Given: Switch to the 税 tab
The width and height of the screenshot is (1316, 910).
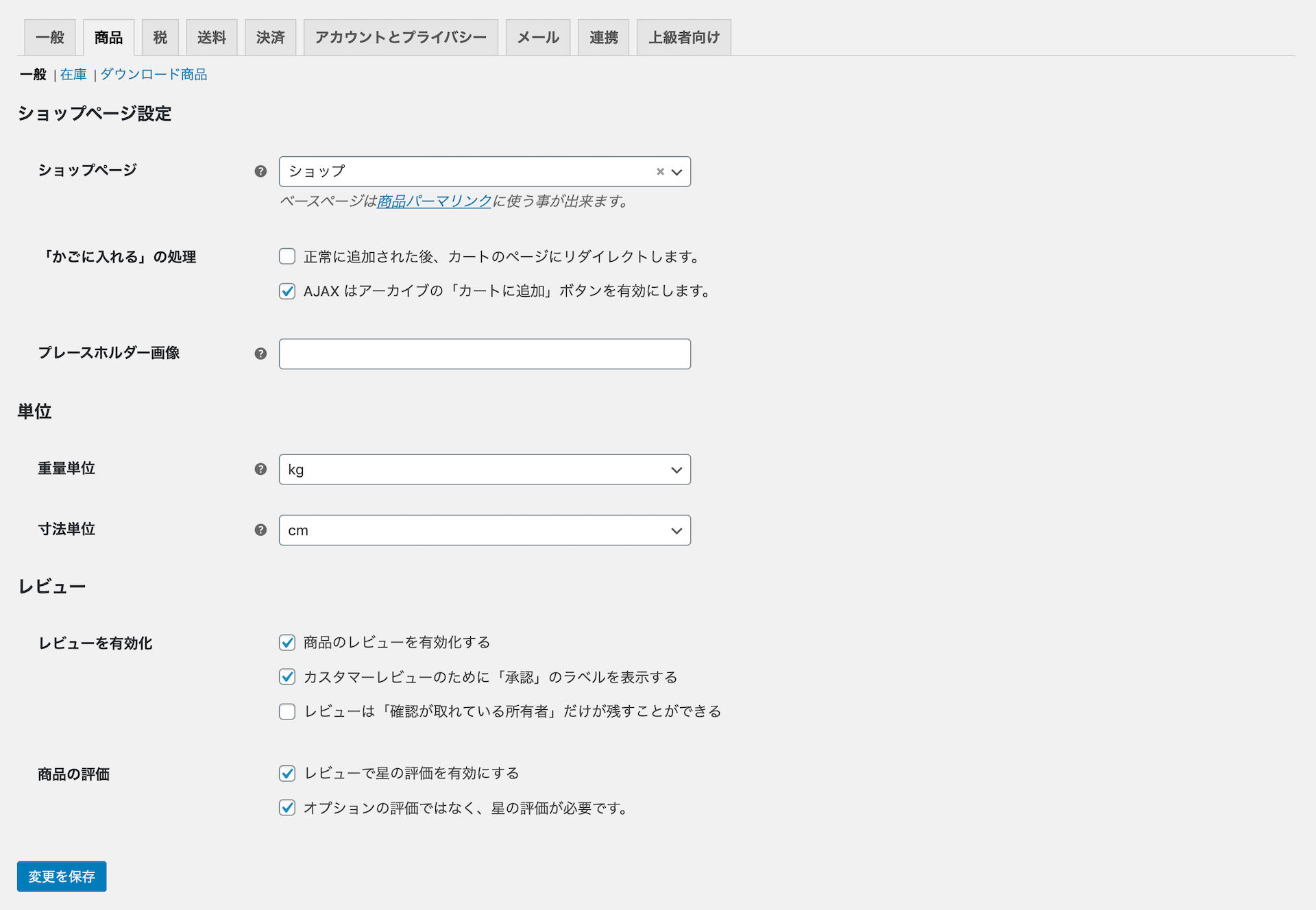Looking at the screenshot, I should click(x=160, y=37).
